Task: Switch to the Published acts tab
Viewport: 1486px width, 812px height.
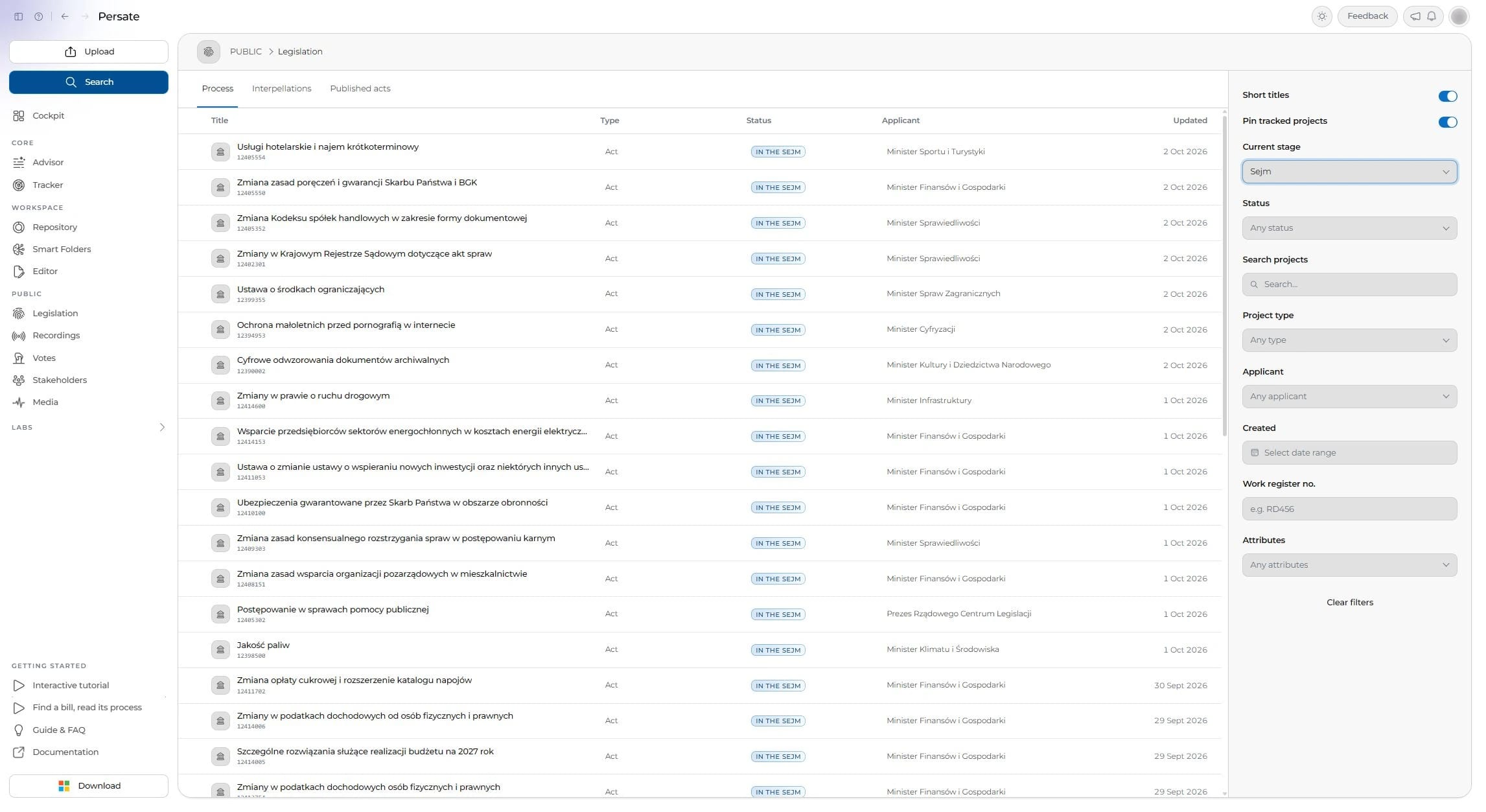Action: pyautogui.click(x=360, y=89)
